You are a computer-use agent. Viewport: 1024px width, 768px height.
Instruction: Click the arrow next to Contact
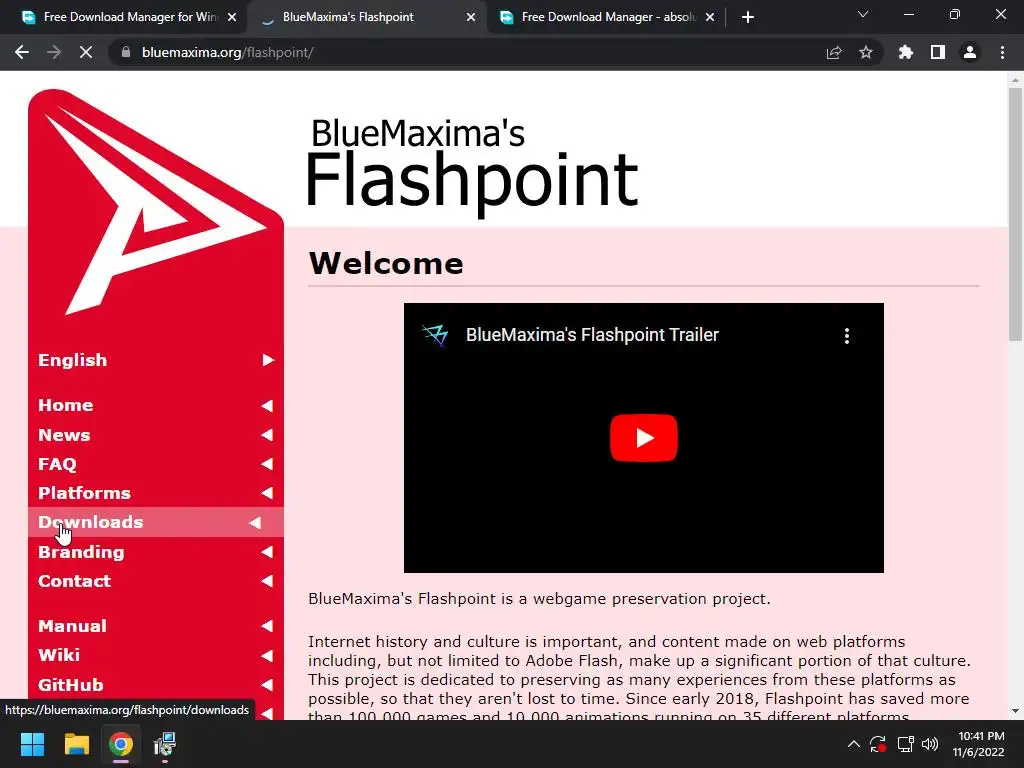coord(267,581)
